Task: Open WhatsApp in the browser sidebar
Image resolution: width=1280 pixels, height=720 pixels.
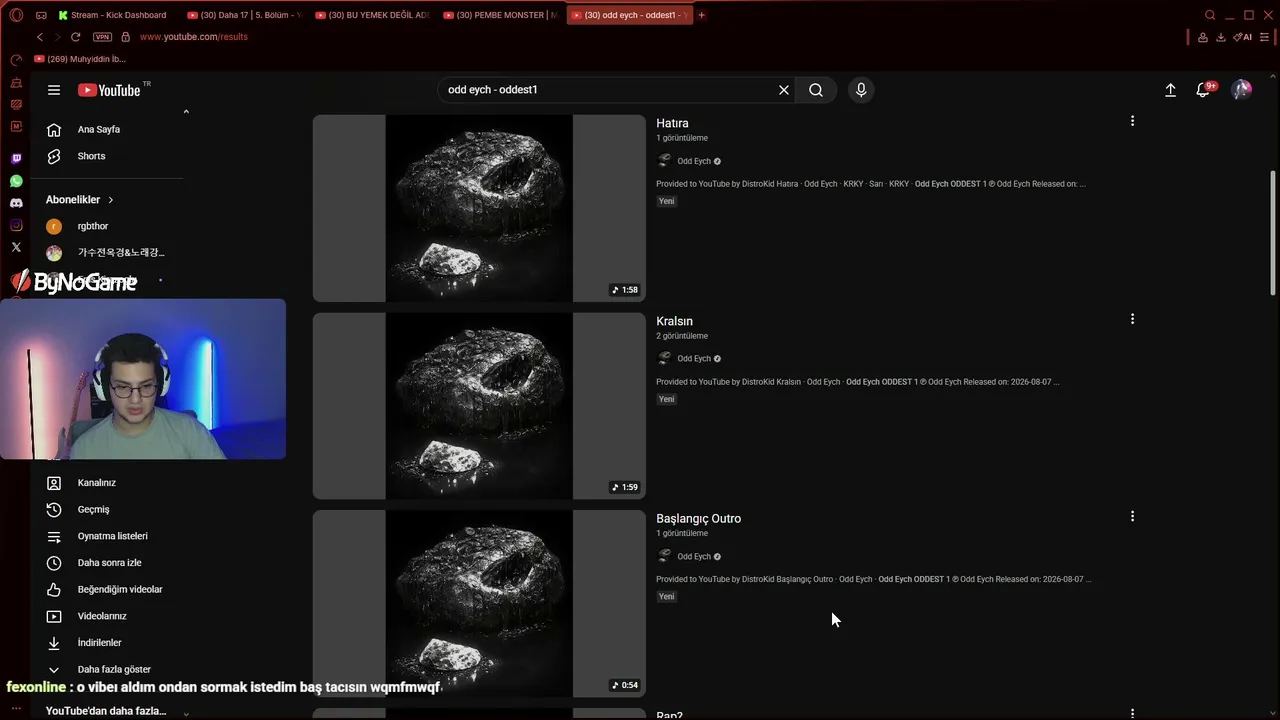Action: (x=16, y=181)
